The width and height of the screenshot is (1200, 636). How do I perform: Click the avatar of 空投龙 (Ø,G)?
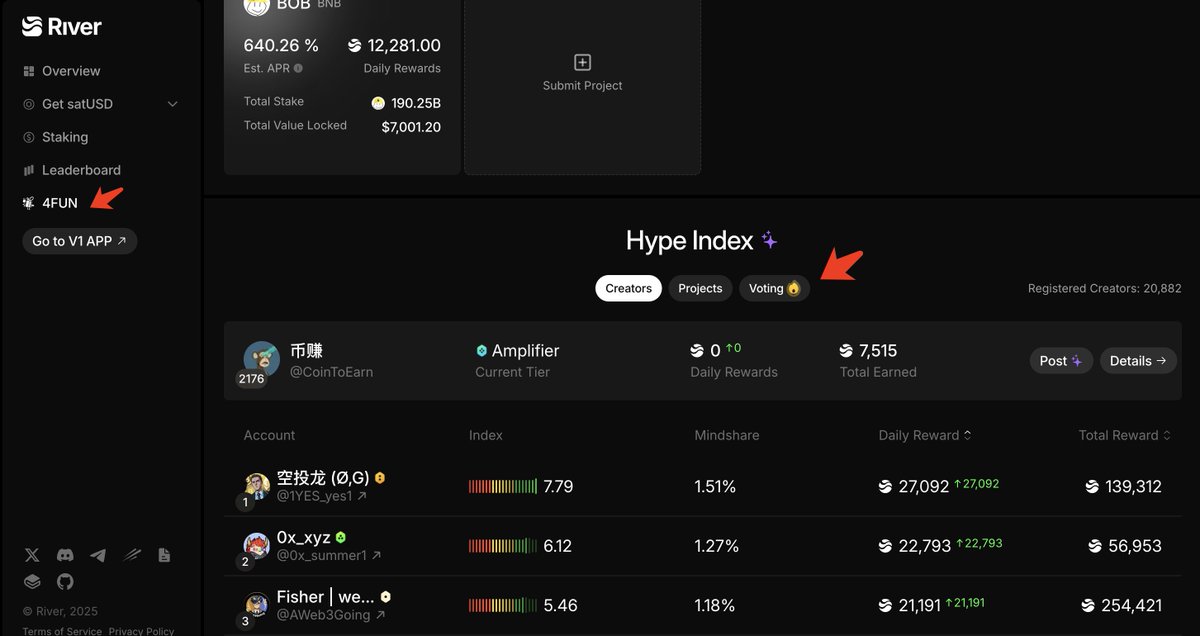click(257, 486)
